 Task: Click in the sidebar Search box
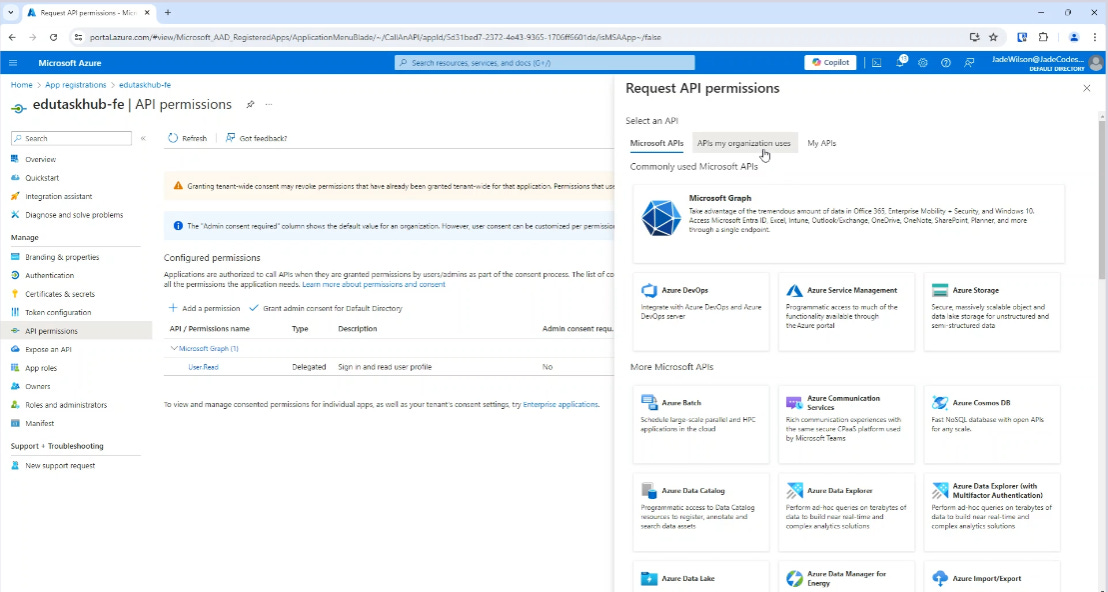click(71, 138)
